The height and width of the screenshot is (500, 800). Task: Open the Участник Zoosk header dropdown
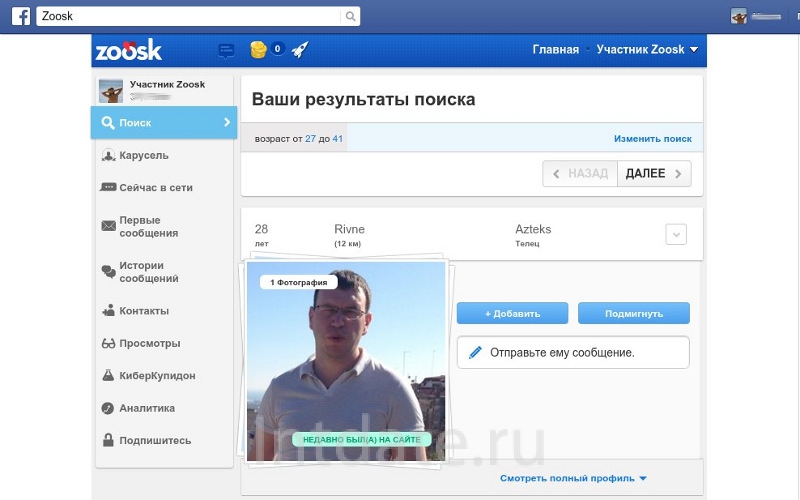(647, 49)
